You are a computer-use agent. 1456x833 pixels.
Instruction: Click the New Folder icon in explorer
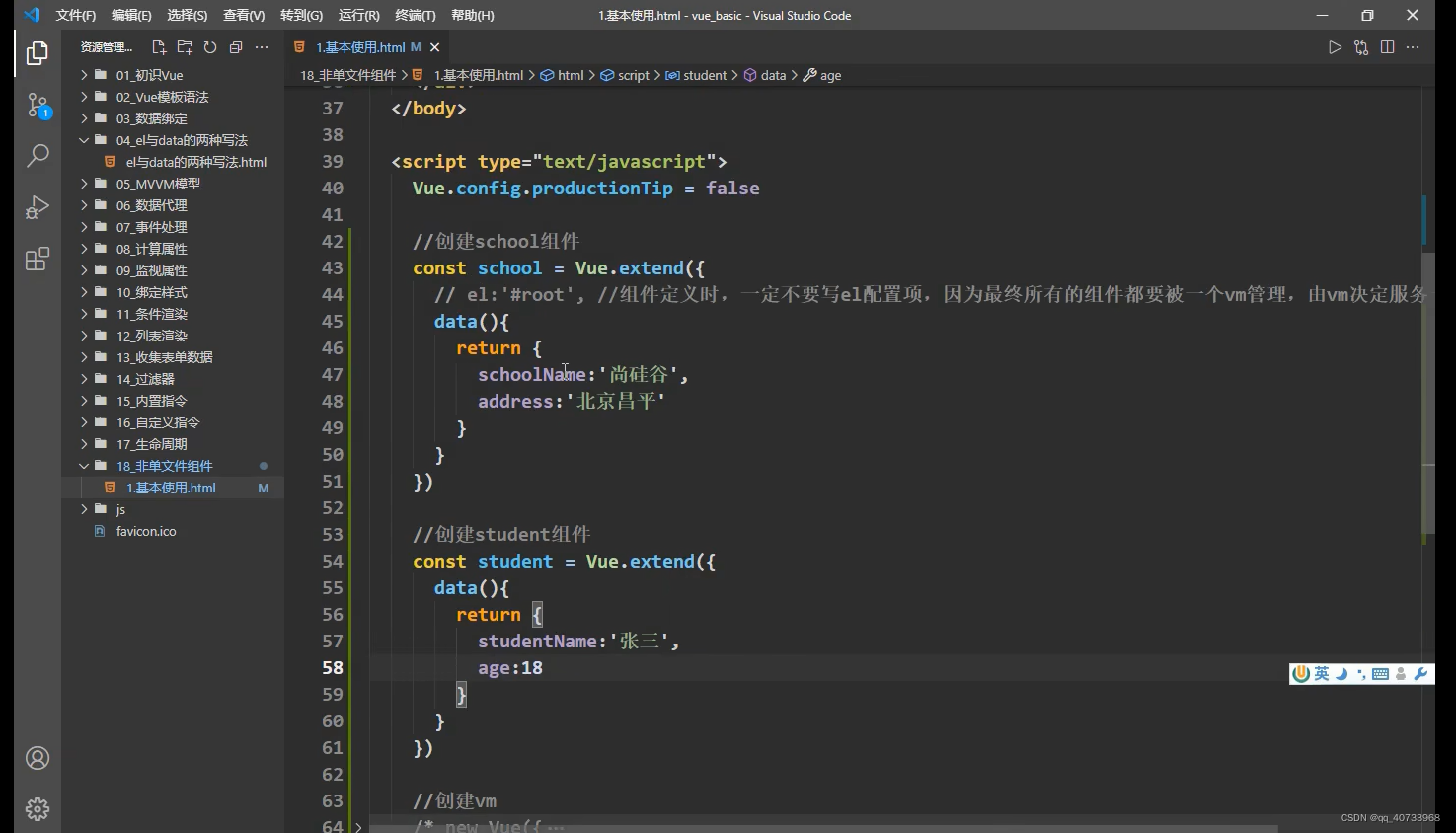pyautogui.click(x=185, y=47)
